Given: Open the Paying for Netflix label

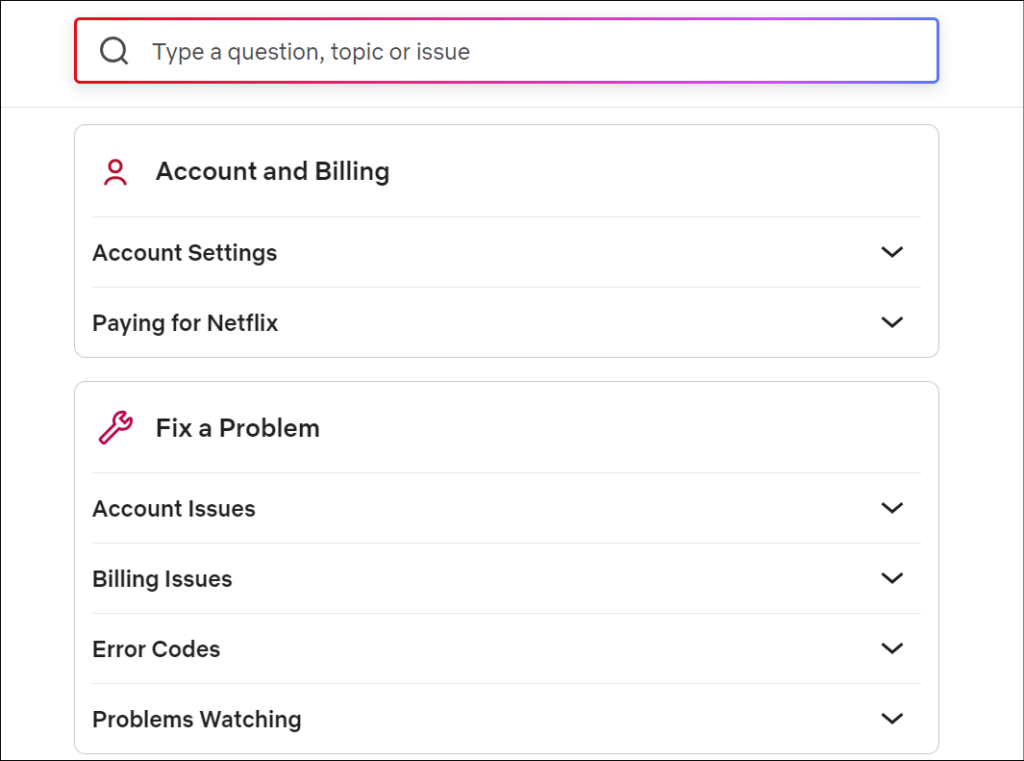Looking at the screenshot, I should click(185, 323).
